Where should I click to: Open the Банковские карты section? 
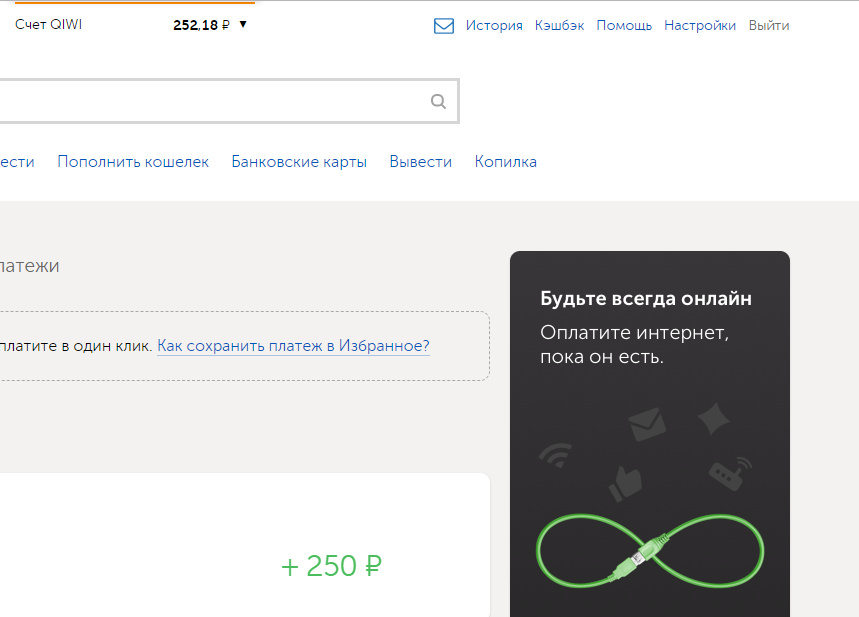click(299, 161)
